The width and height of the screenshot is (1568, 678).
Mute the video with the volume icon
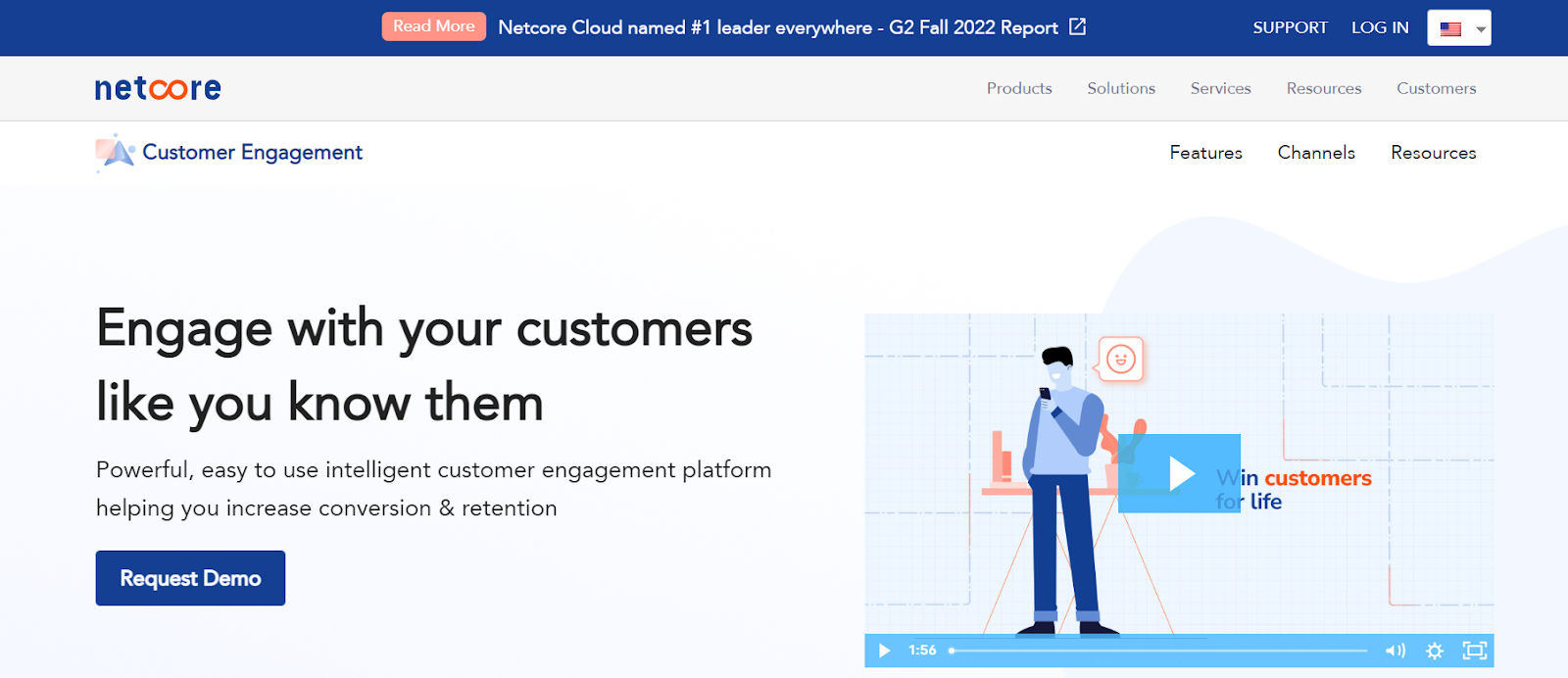(1395, 651)
